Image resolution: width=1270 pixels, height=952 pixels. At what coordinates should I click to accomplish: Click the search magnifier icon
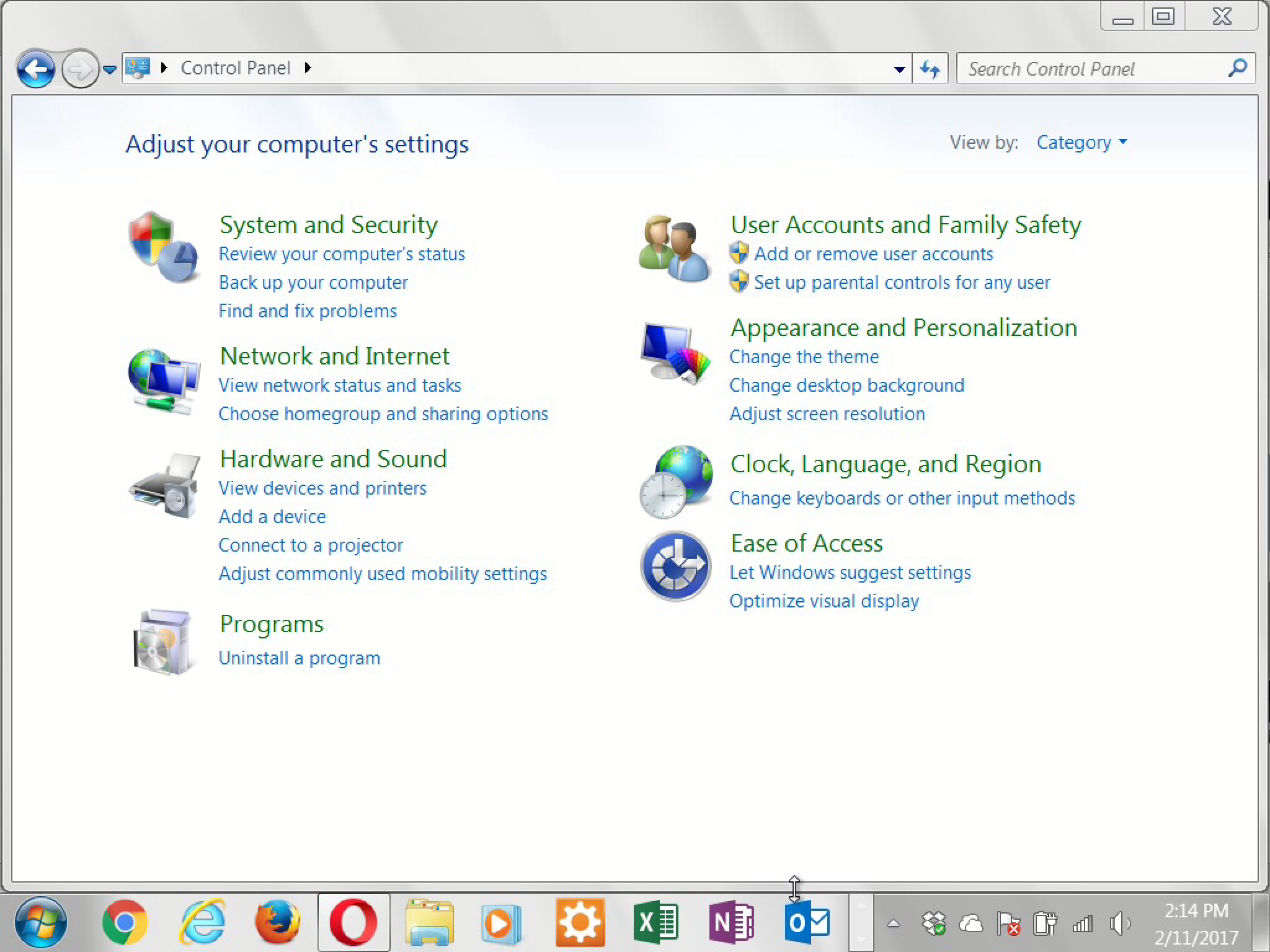pos(1237,68)
